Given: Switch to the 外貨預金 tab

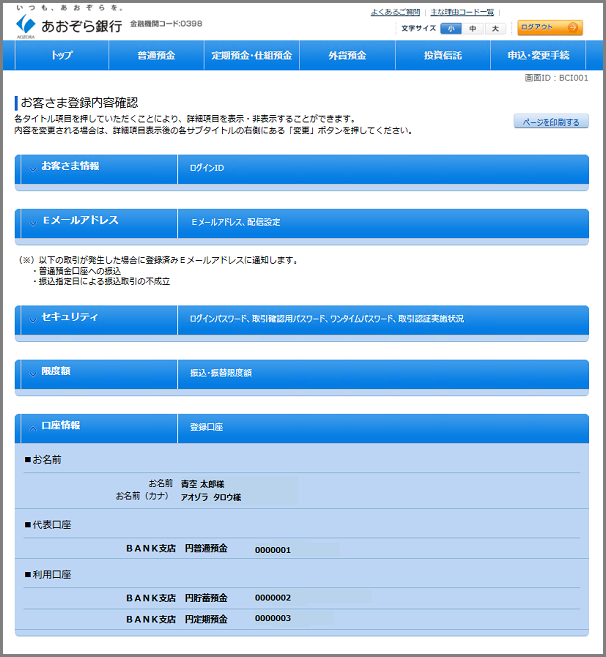Looking at the screenshot, I should [346, 55].
